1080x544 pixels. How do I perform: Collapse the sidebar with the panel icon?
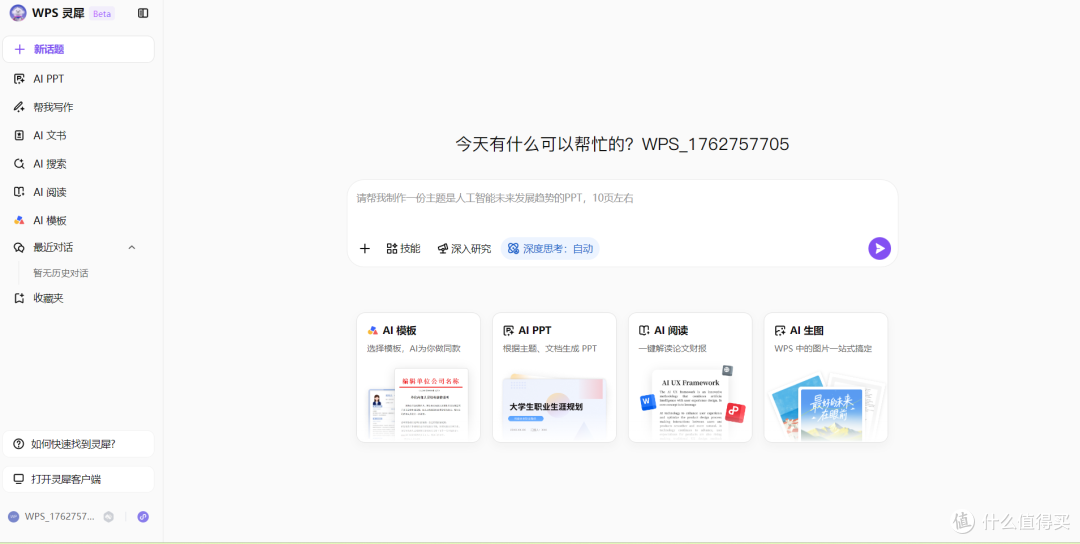143,13
